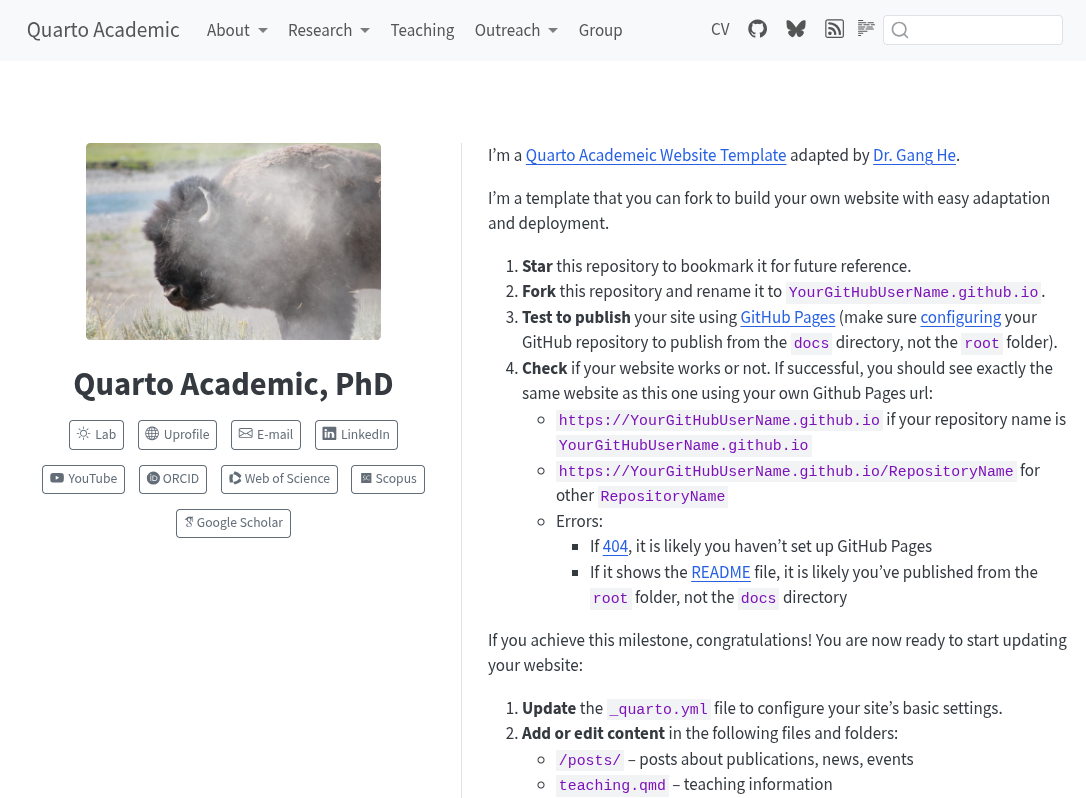Click the E-mail envelope button
1086x798 pixels.
(x=266, y=435)
